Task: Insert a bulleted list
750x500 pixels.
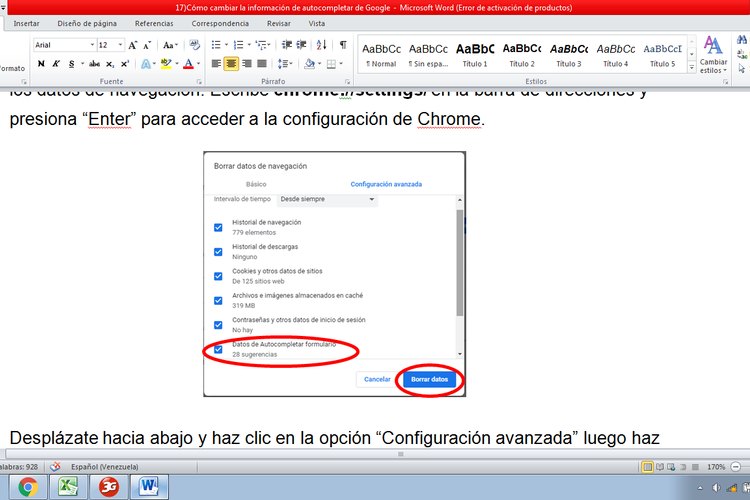Action: point(216,45)
